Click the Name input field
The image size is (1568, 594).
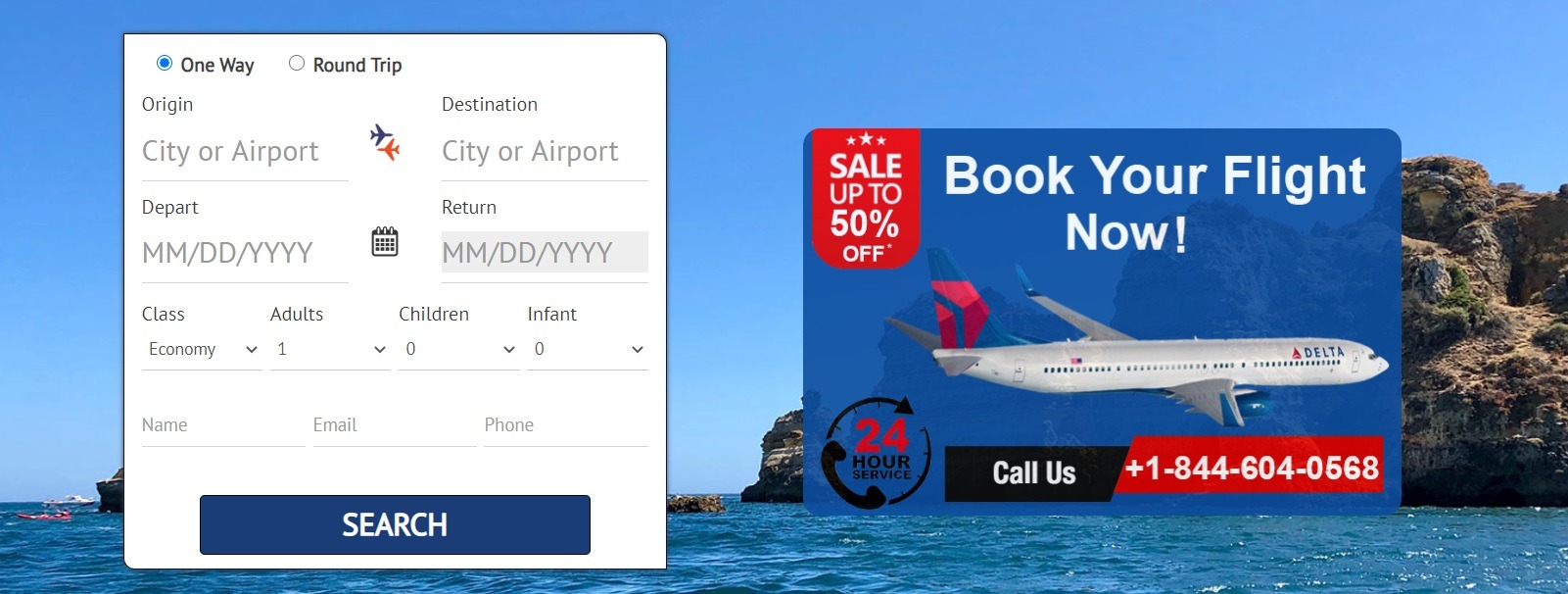click(223, 425)
